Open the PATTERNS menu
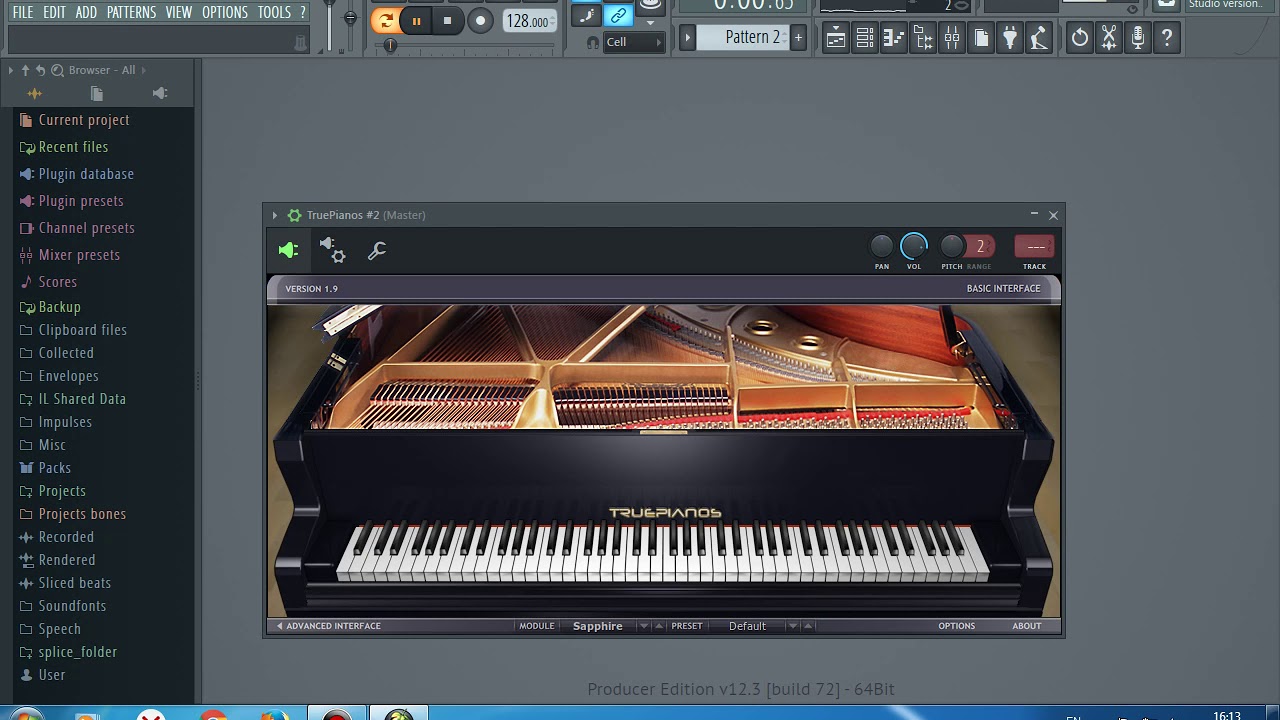1280x720 pixels. pos(131,12)
